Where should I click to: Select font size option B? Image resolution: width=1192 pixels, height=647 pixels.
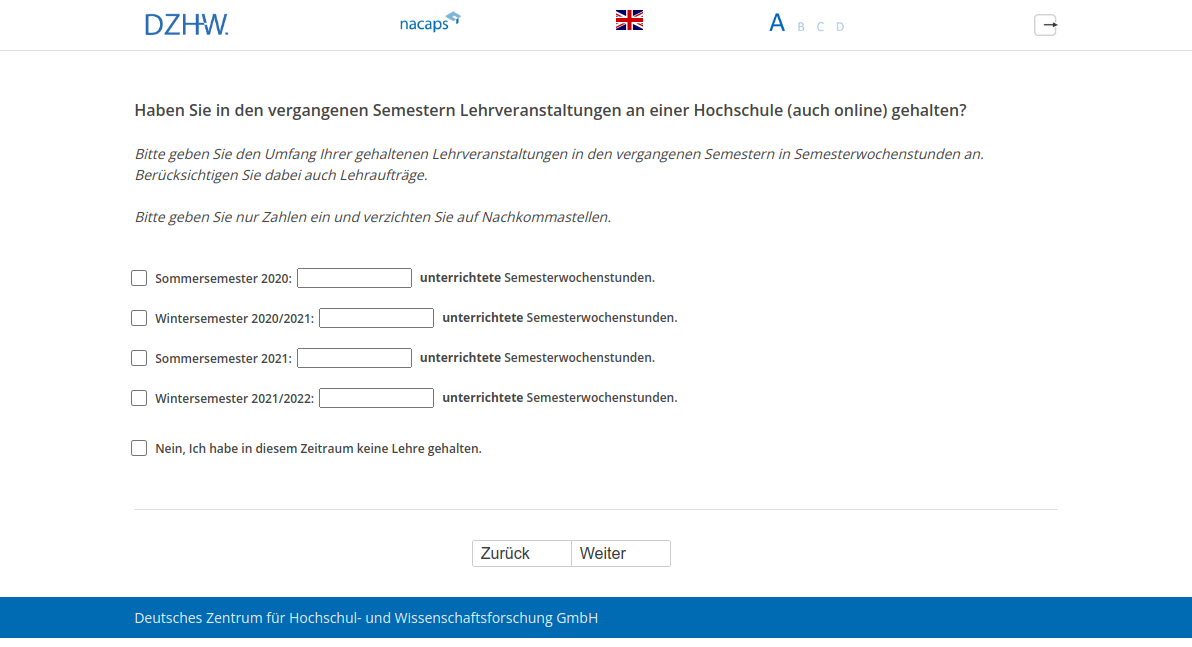pos(801,27)
